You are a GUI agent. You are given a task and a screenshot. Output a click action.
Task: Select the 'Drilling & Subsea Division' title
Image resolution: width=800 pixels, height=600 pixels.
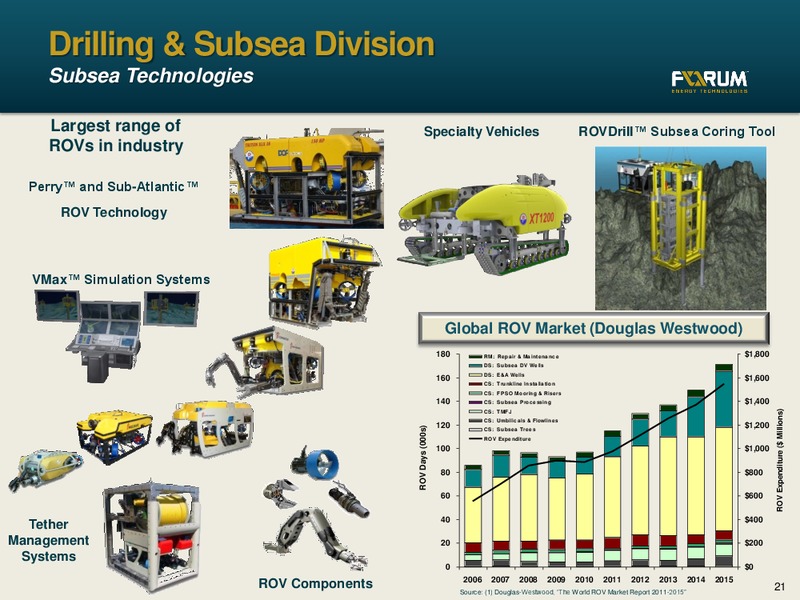(x=242, y=44)
